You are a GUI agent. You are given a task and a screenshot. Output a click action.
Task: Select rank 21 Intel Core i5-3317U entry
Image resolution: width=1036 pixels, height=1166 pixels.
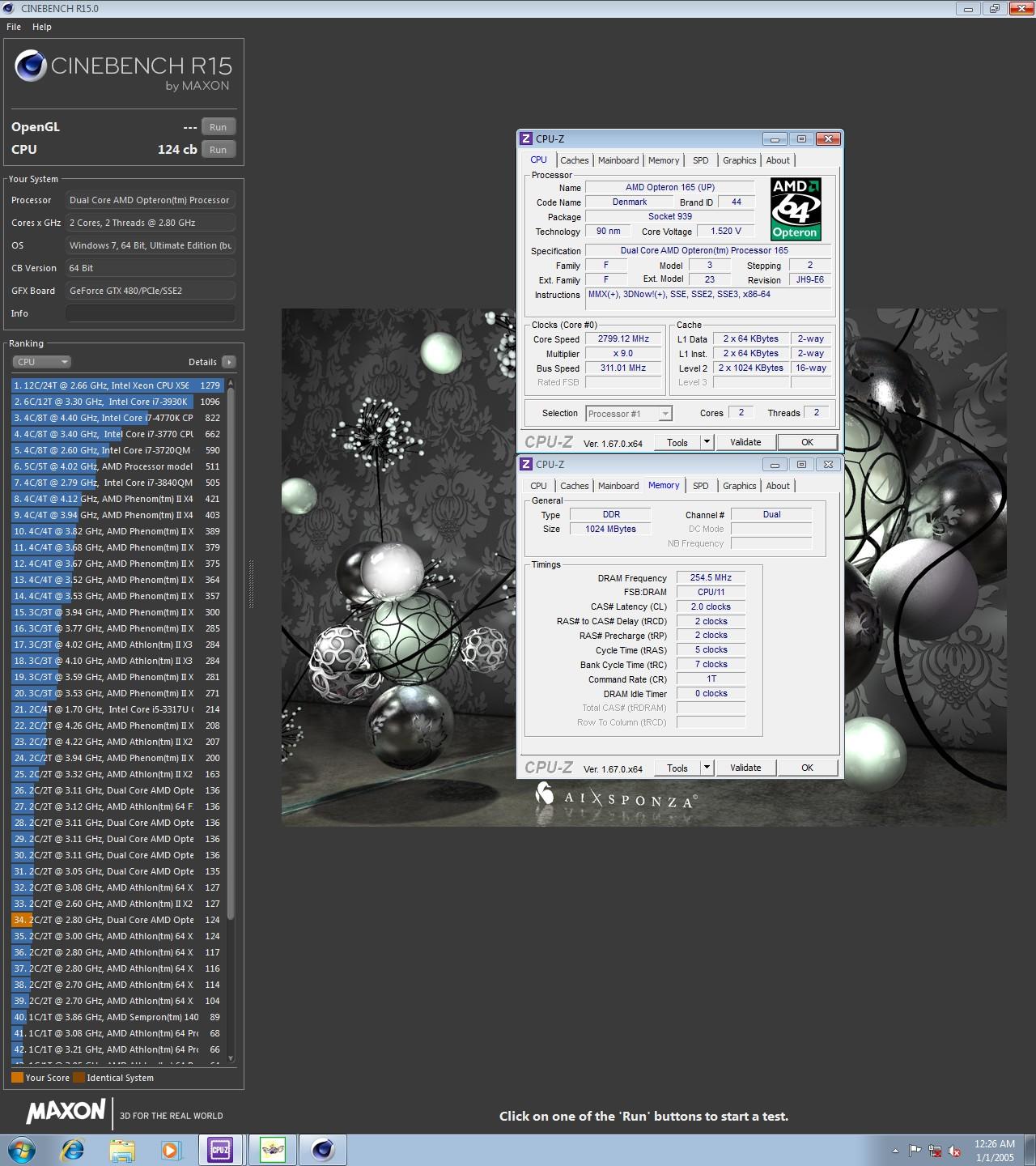coord(117,709)
